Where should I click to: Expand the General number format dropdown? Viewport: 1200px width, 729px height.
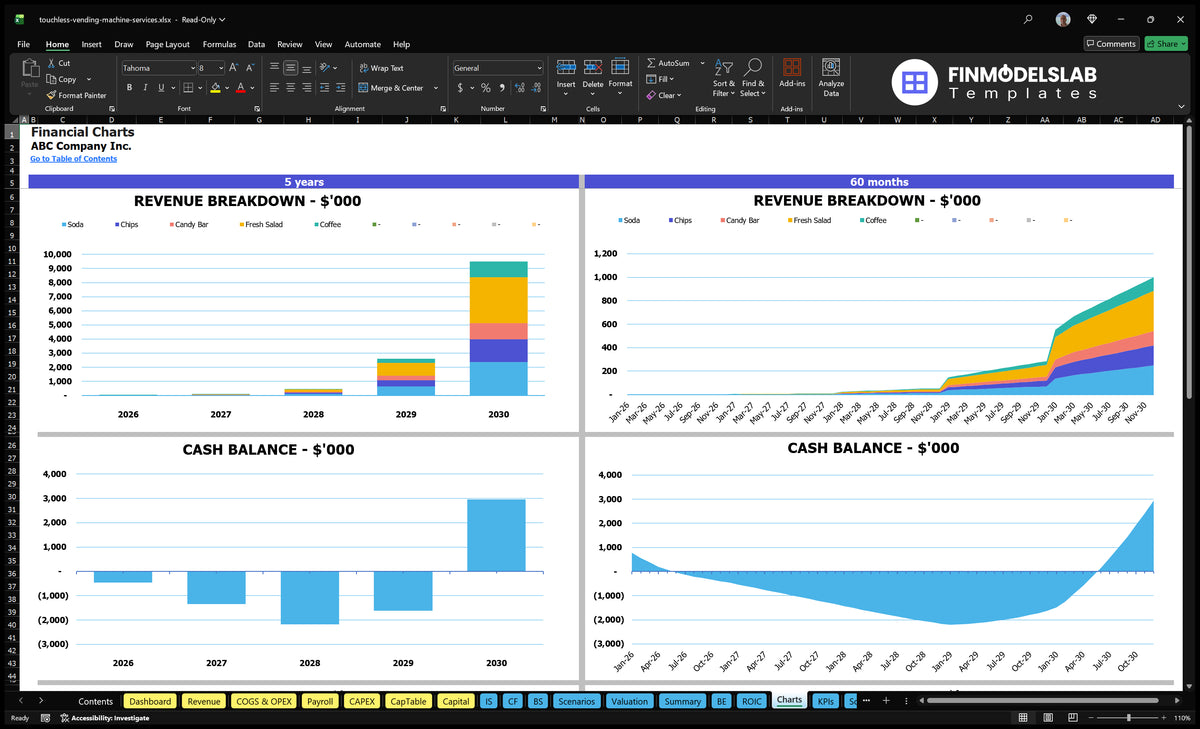point(539,68)
